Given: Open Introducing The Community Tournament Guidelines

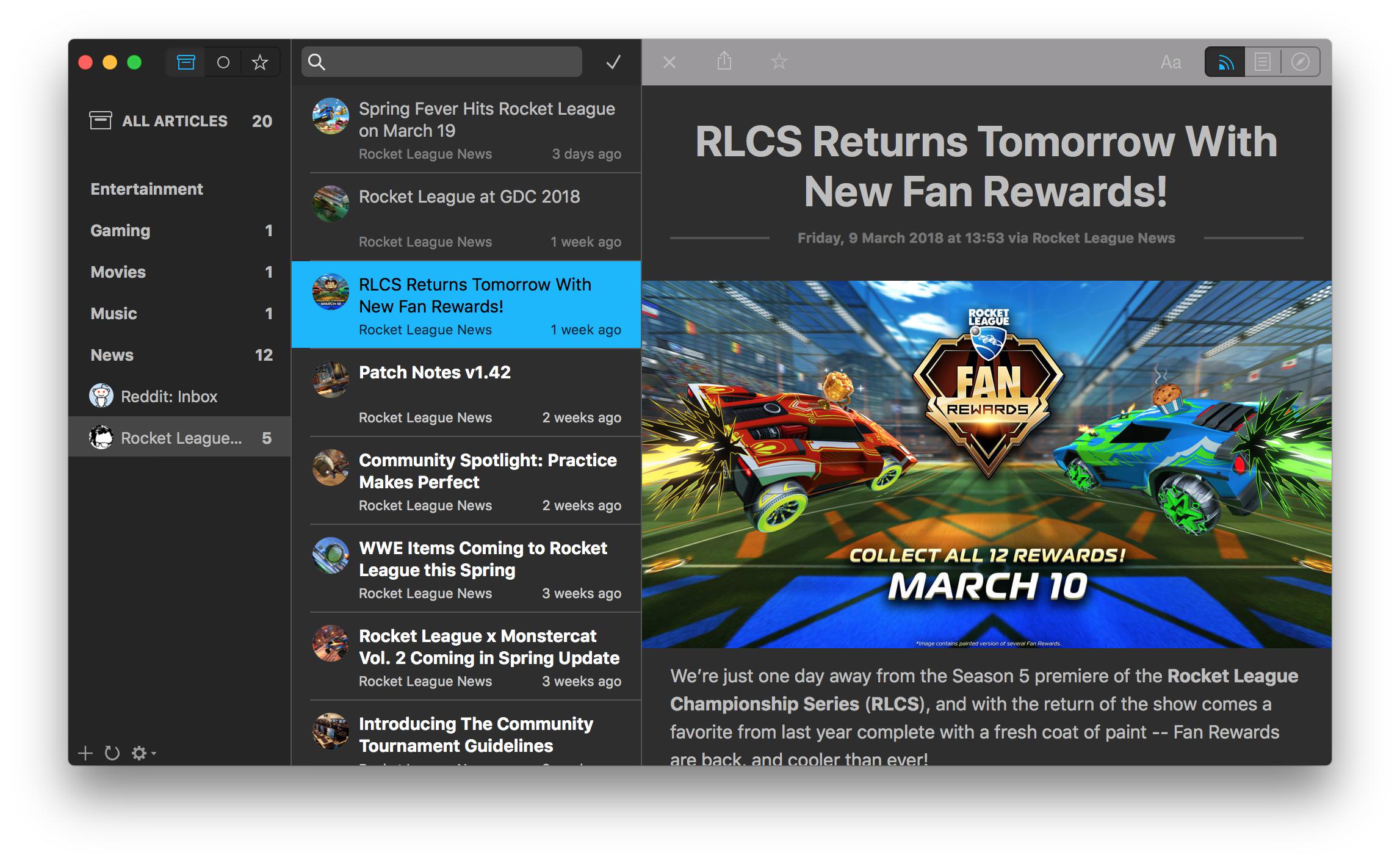Looking at the screenshot, I should click(x=467, y=734).
